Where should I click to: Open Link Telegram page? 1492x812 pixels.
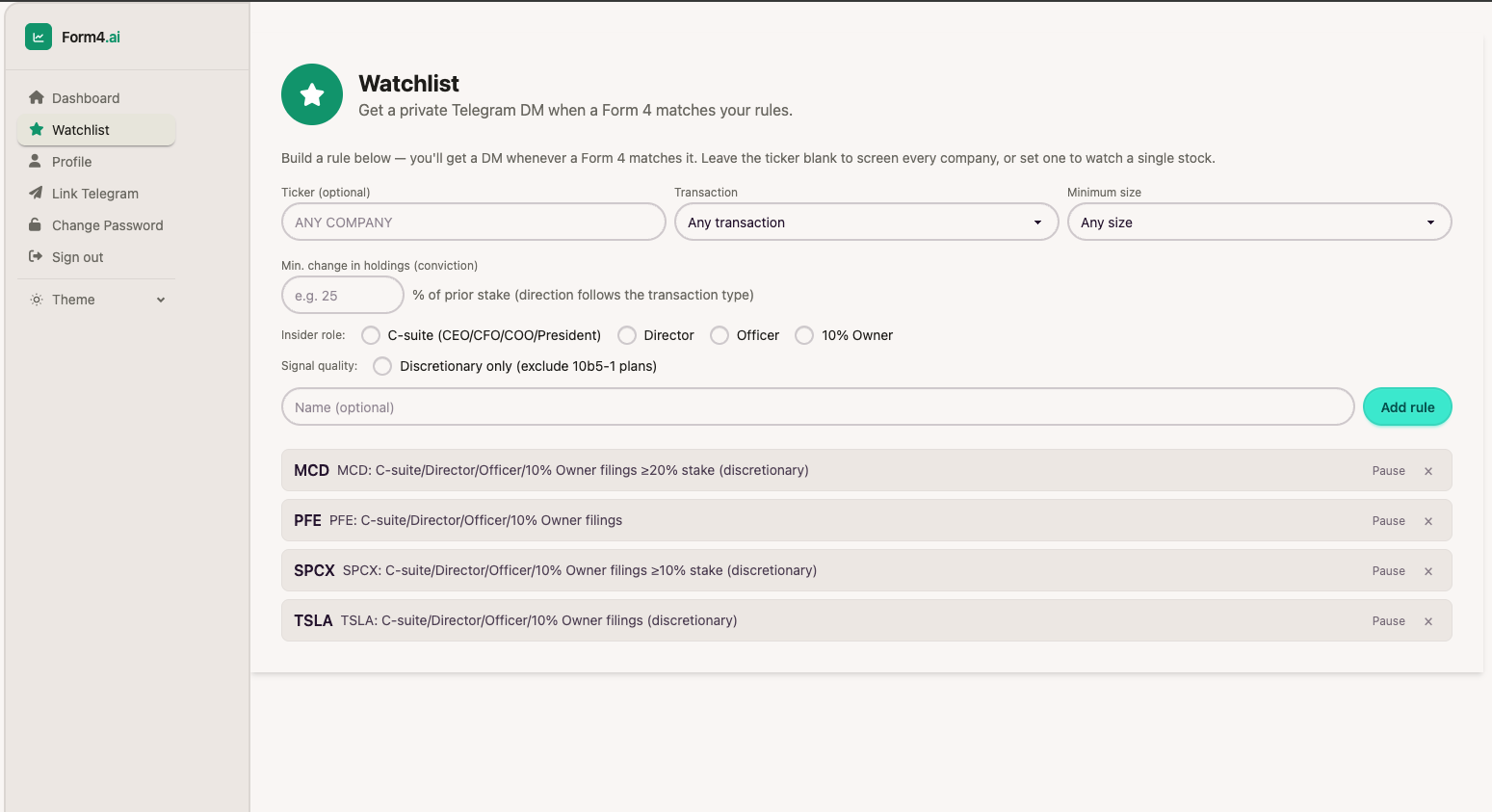(x=96, y=194)
